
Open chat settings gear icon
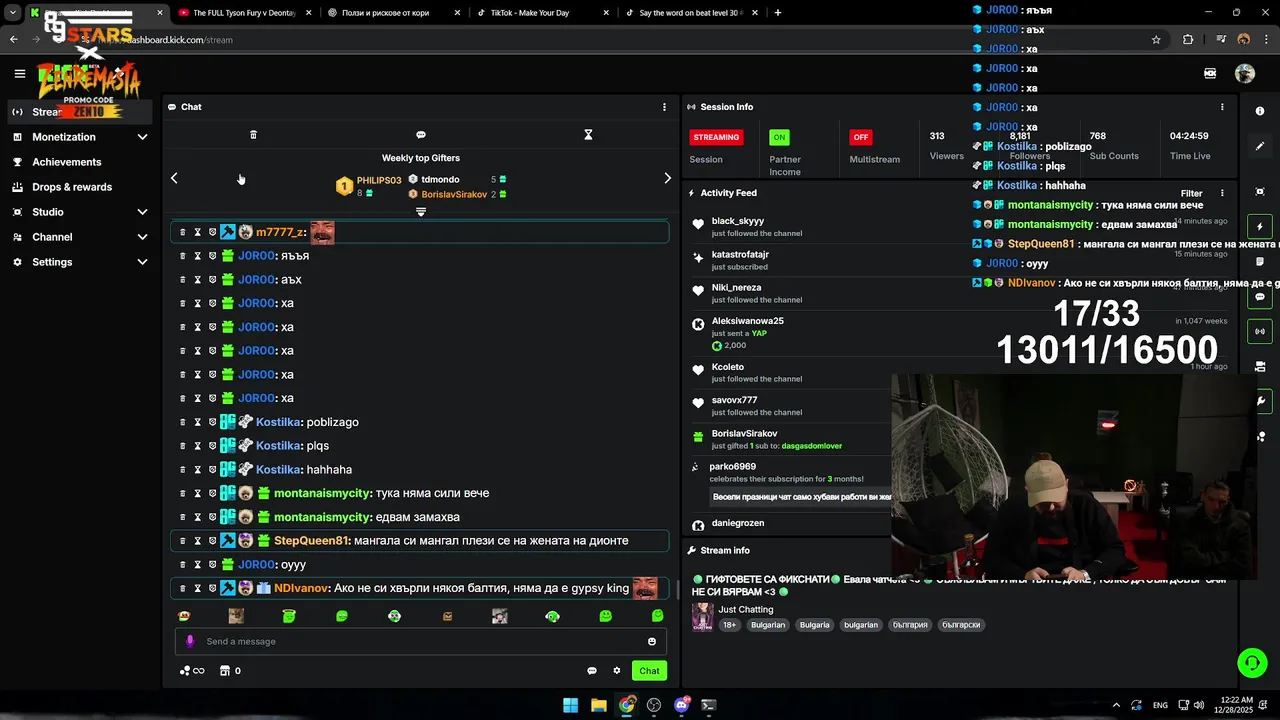click(x=617, y=671)
